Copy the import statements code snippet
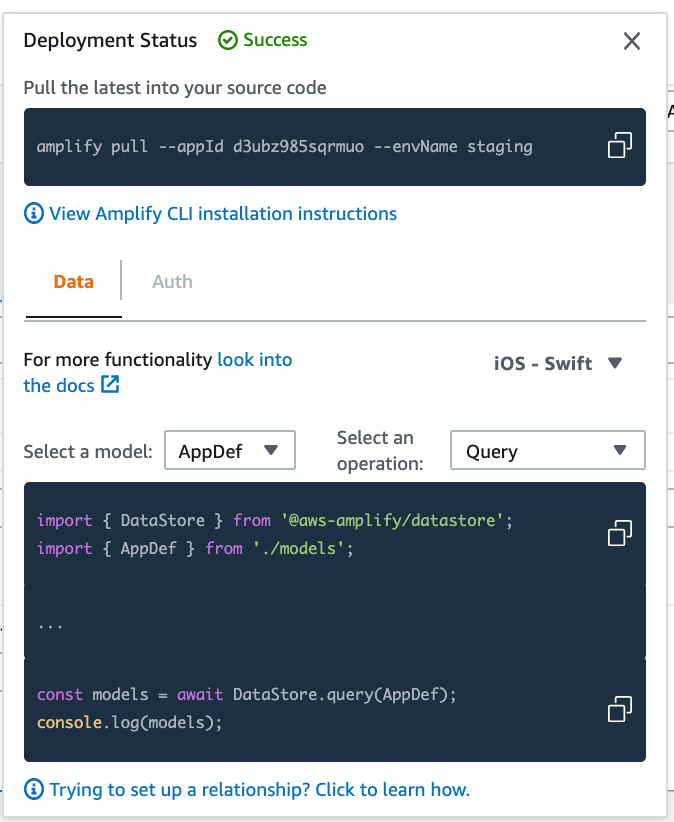 (619, 533)
